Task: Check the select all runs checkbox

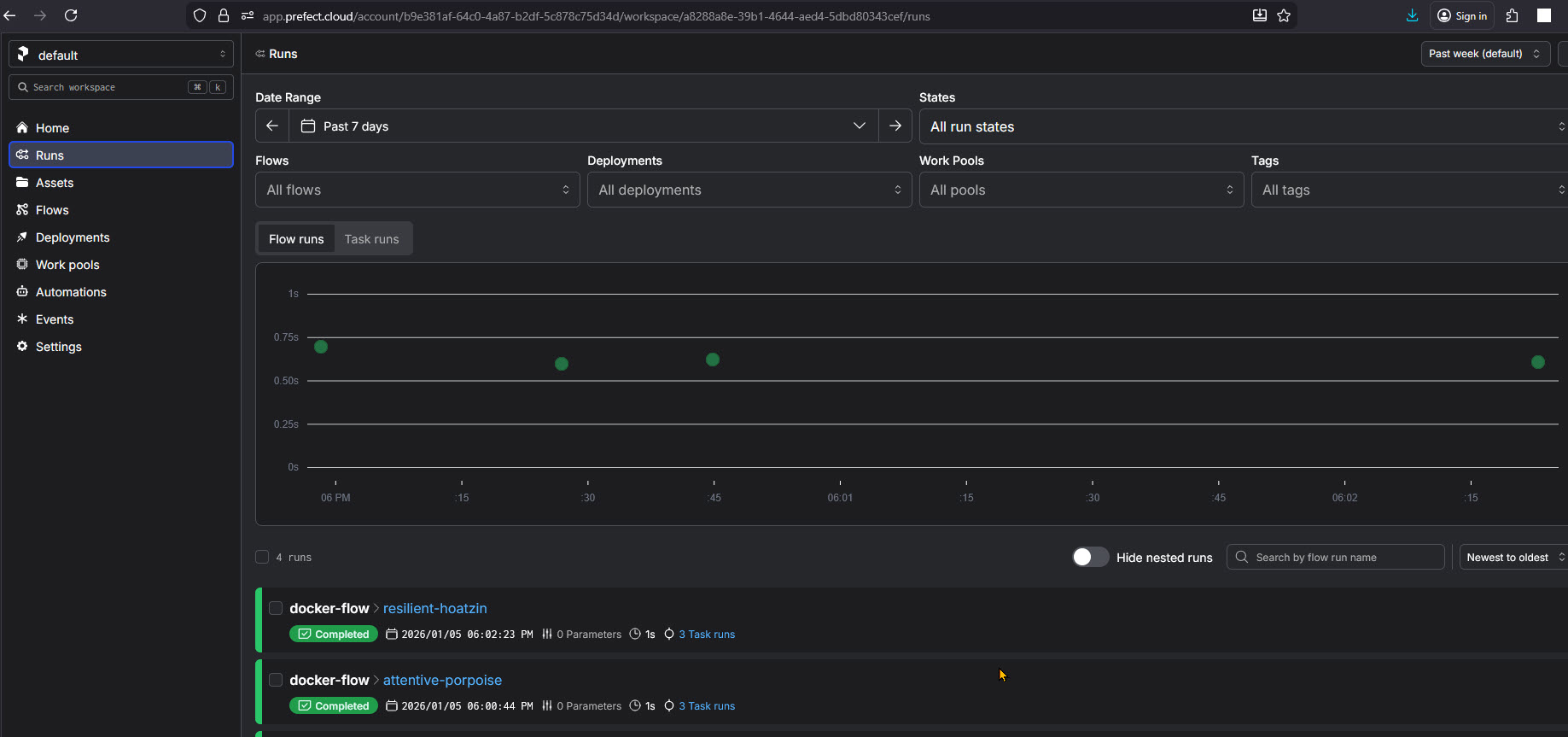Action: [262, 557]
